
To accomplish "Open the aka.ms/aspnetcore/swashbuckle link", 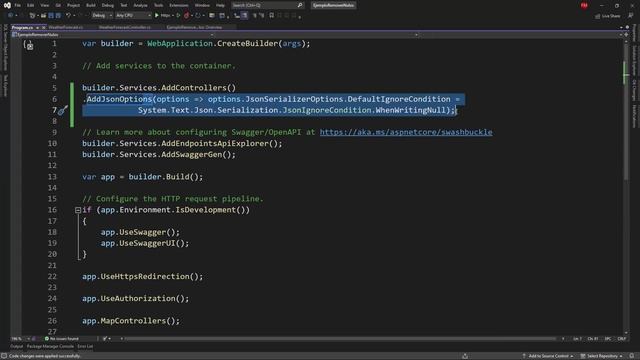I will coord(406,132).
